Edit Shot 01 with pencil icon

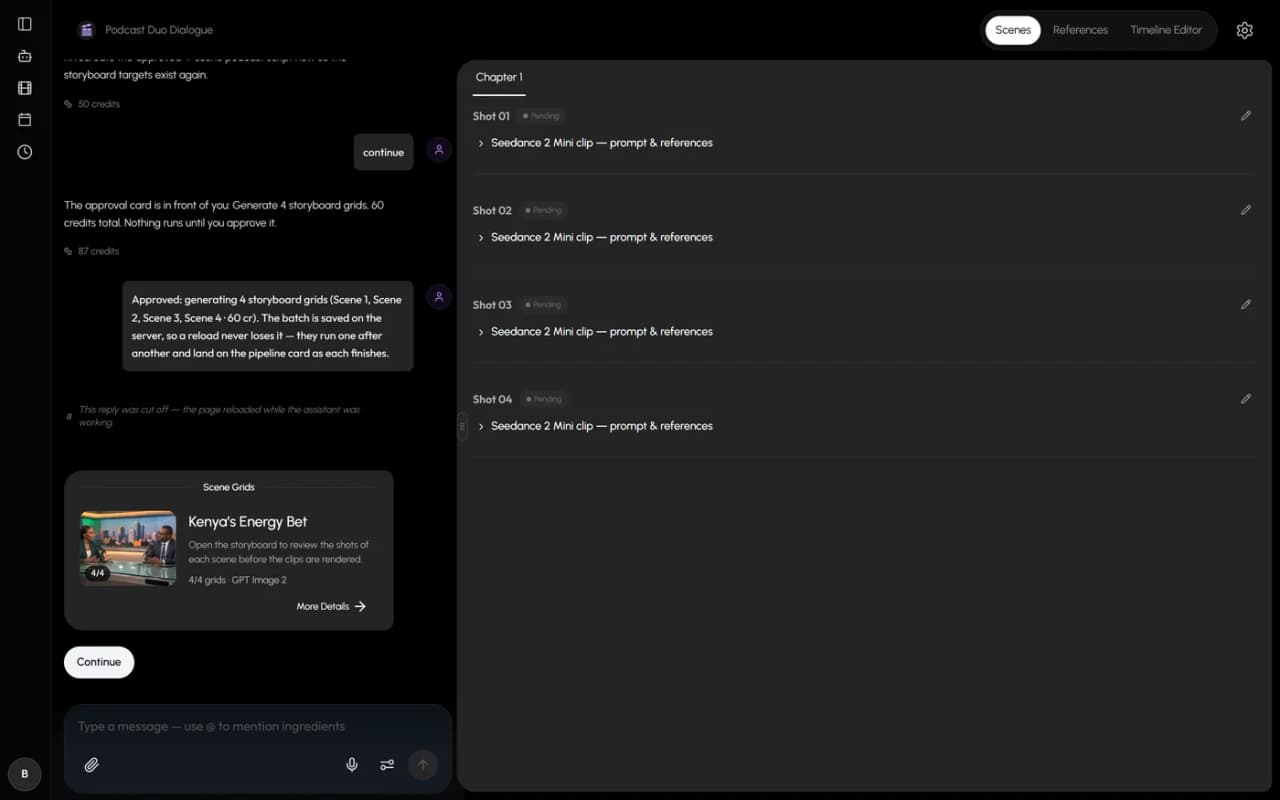pos(1245,116)
